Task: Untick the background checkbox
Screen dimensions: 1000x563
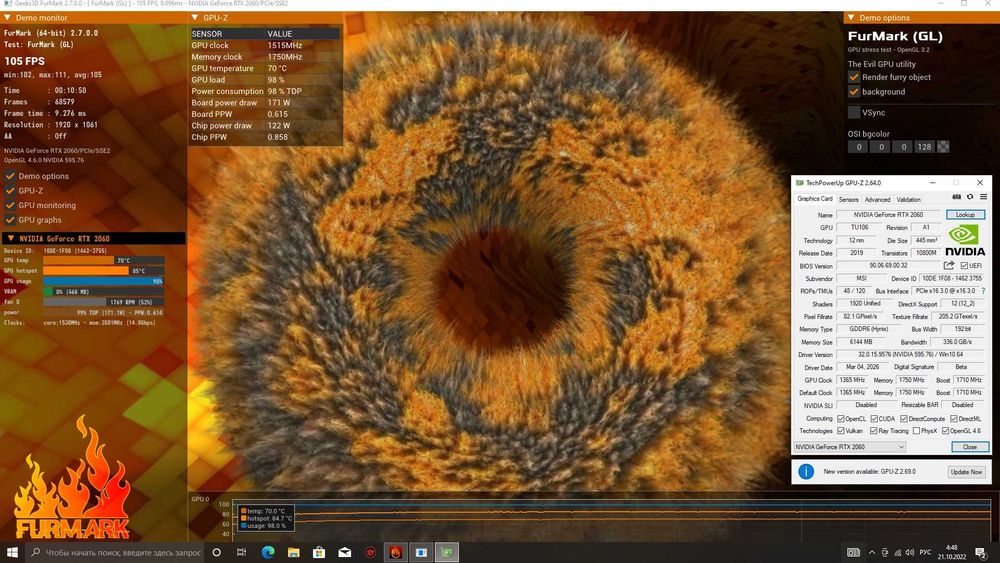Action: pos(854,91)
